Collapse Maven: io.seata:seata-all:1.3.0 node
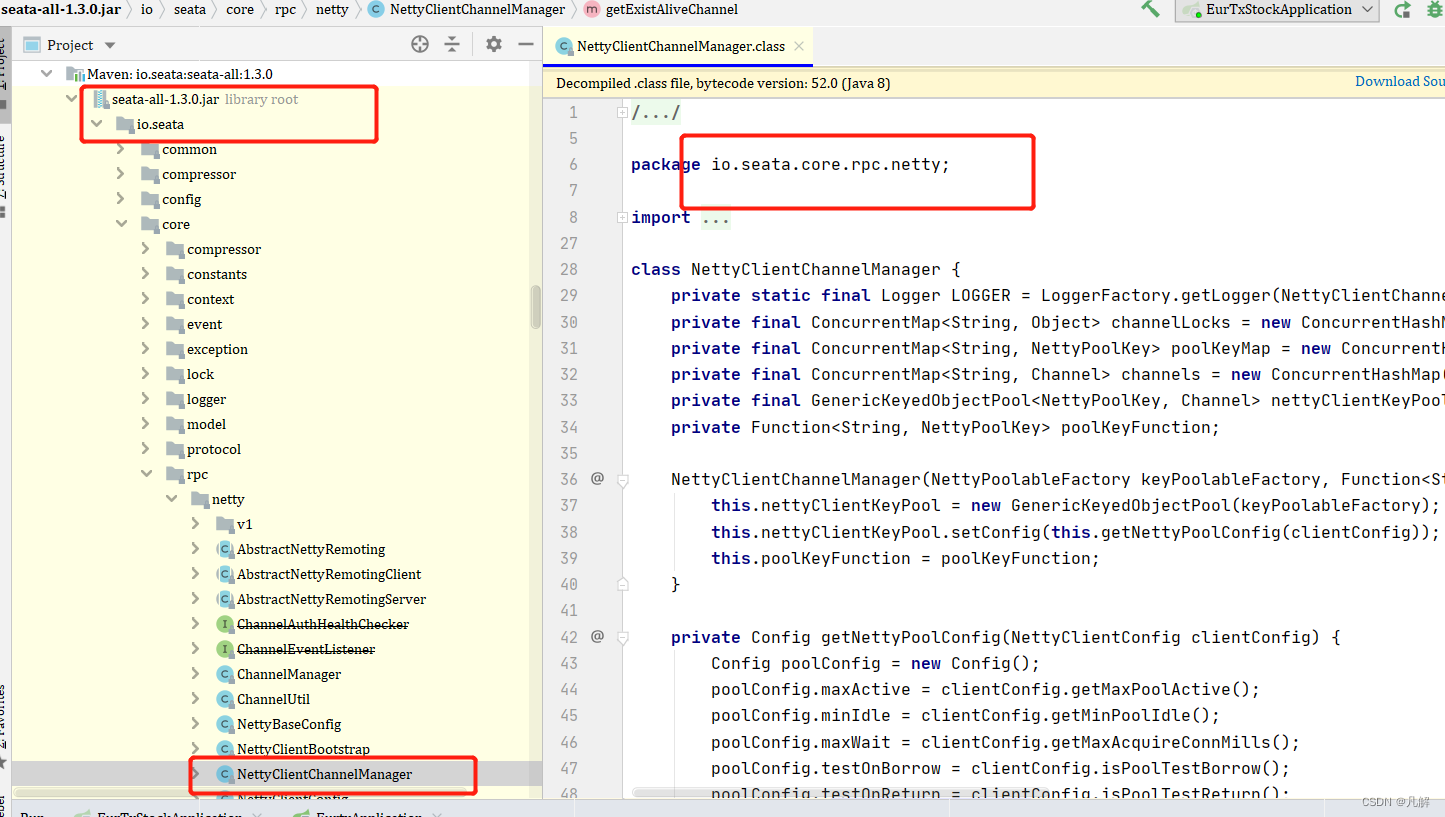 (x=46, y=74)
